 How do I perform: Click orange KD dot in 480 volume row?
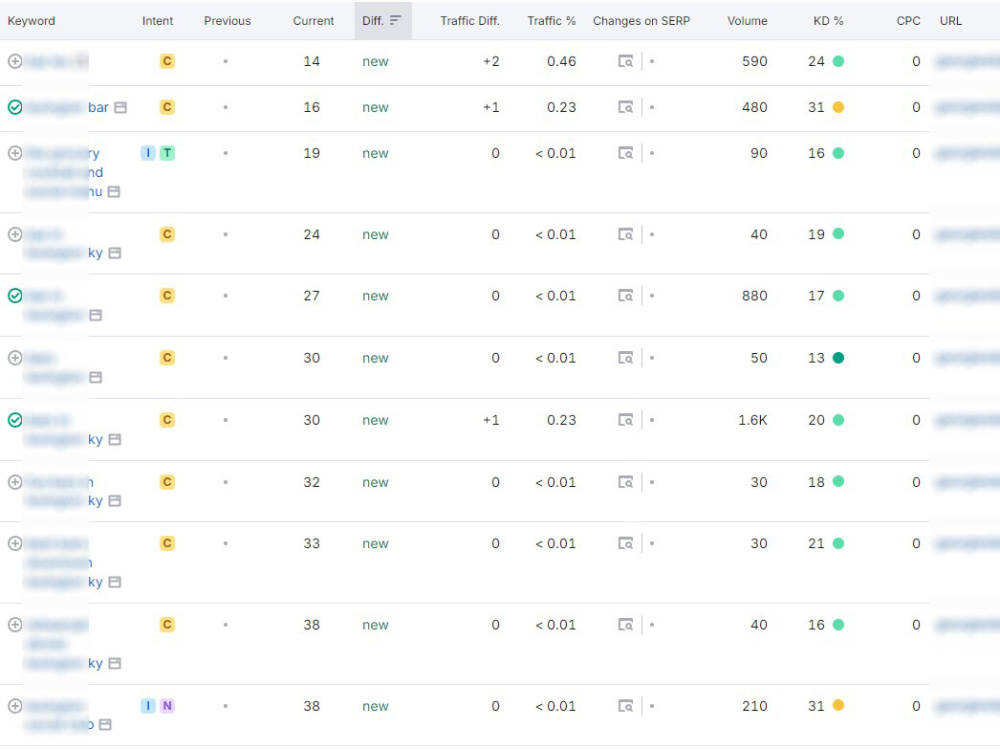pyautogui.click(x=839, y=107)
